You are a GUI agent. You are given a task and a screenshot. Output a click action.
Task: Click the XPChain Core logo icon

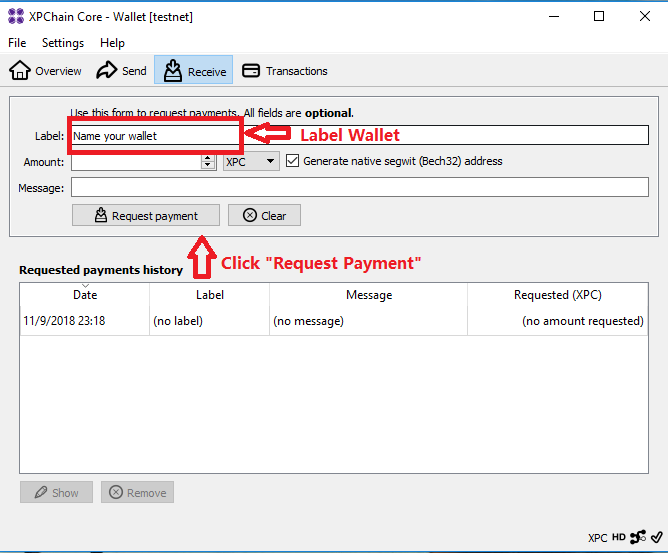point(16,16)
